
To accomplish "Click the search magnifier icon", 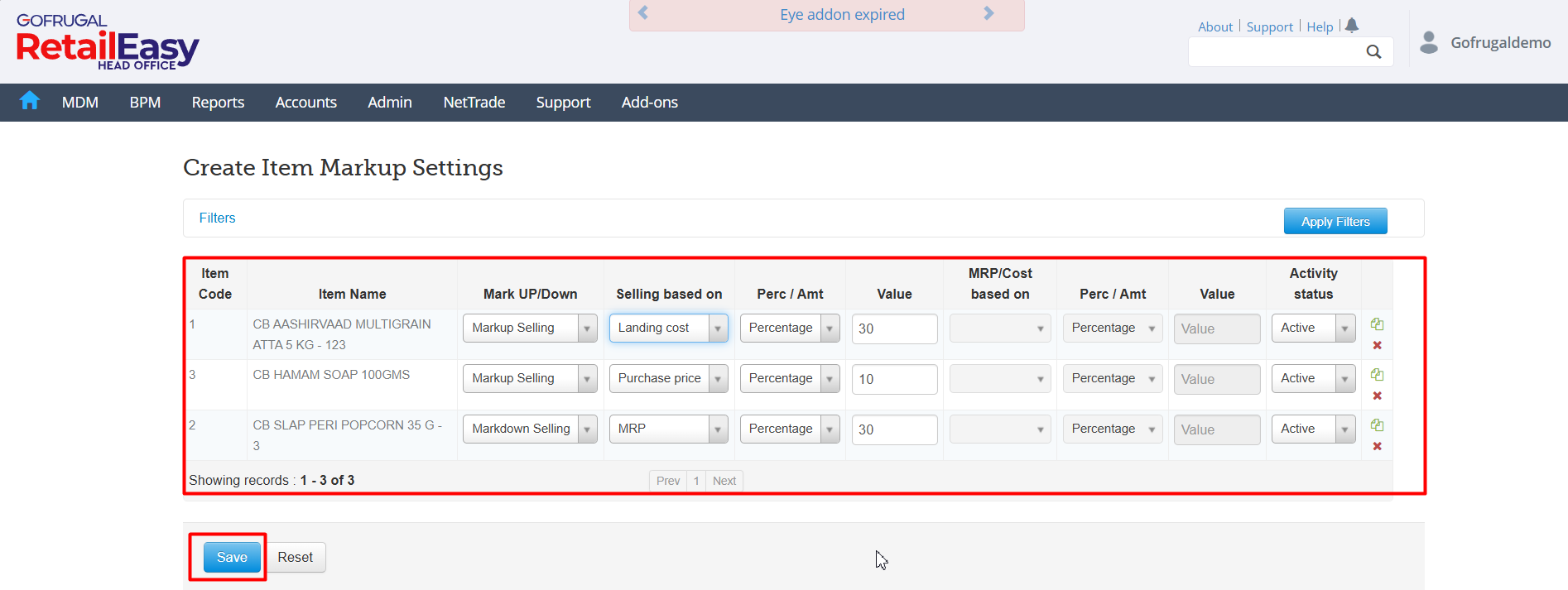I will pyautogui.click(x=1373, y=52).
